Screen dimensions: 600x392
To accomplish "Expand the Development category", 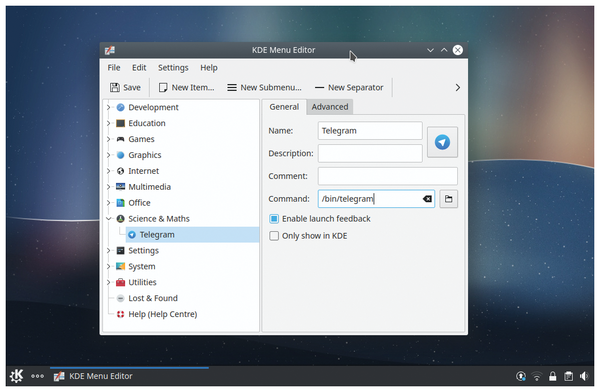I will [x=109, y=107].
